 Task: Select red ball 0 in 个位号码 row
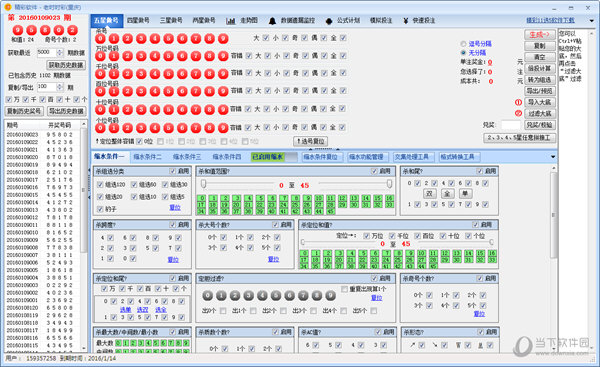click(100, 127)
